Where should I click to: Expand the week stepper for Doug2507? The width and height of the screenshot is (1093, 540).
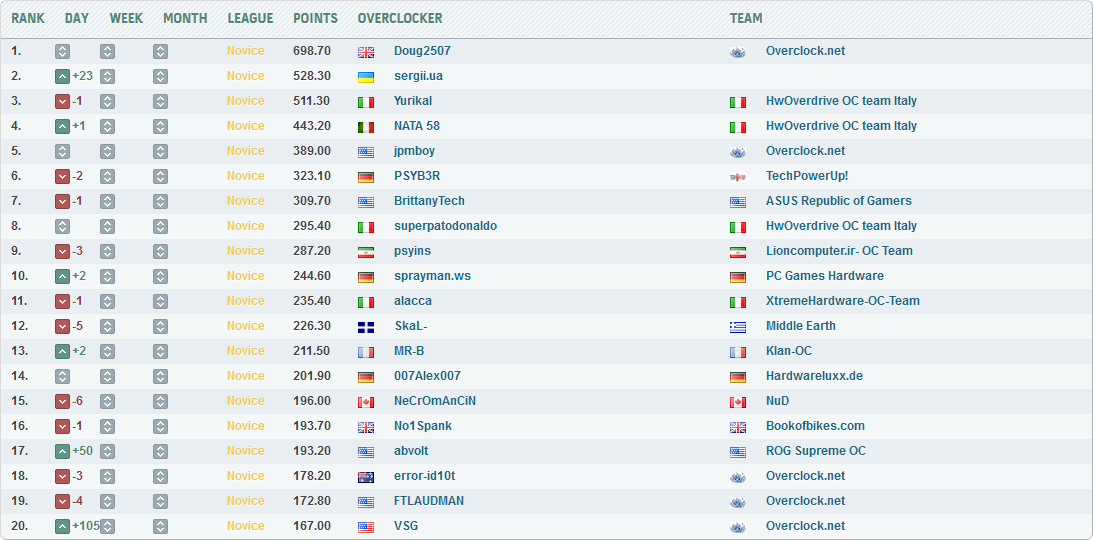click(x=107, y=51)
